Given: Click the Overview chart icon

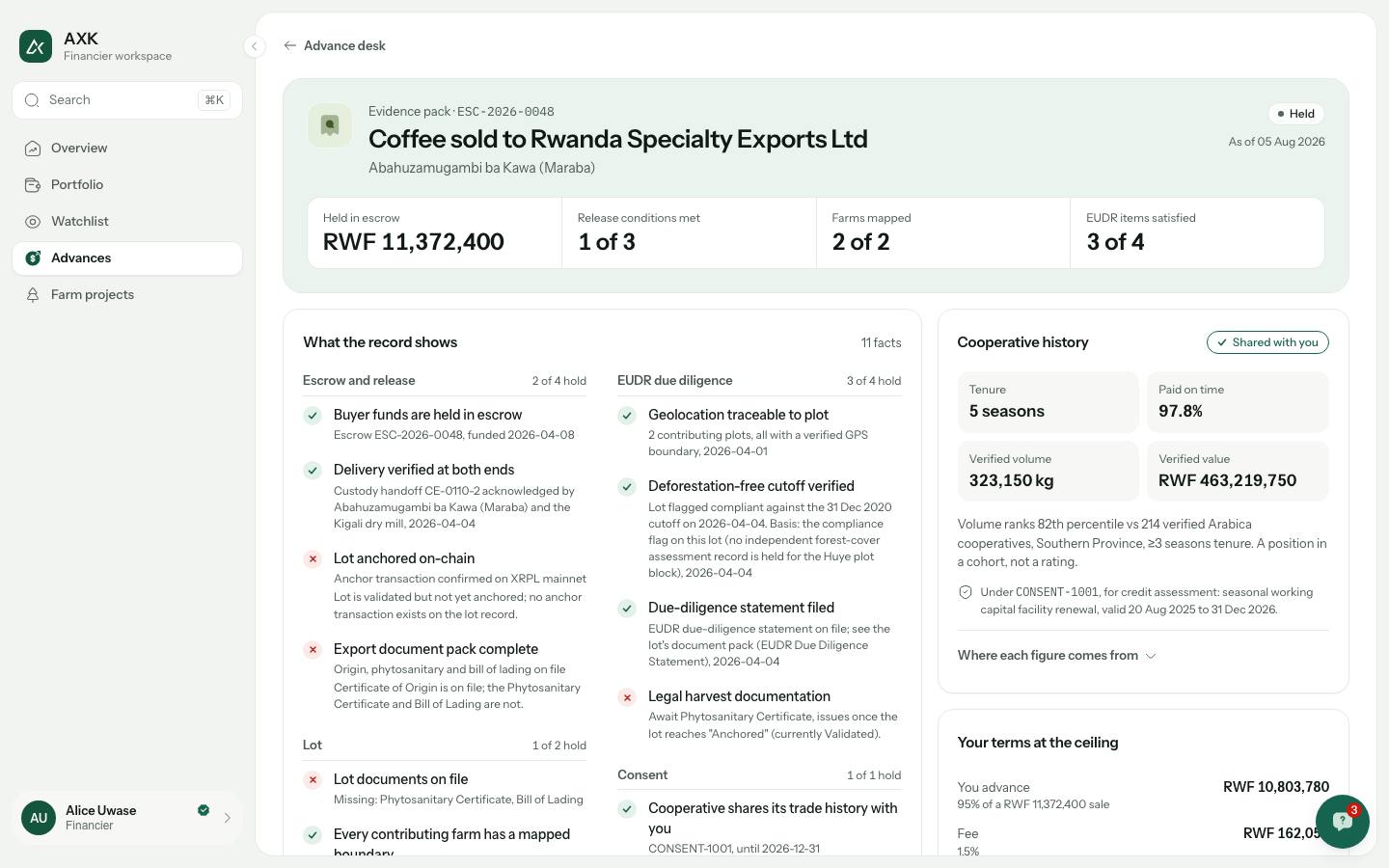Looking at the screenshot, I should [x=33, y=149].
